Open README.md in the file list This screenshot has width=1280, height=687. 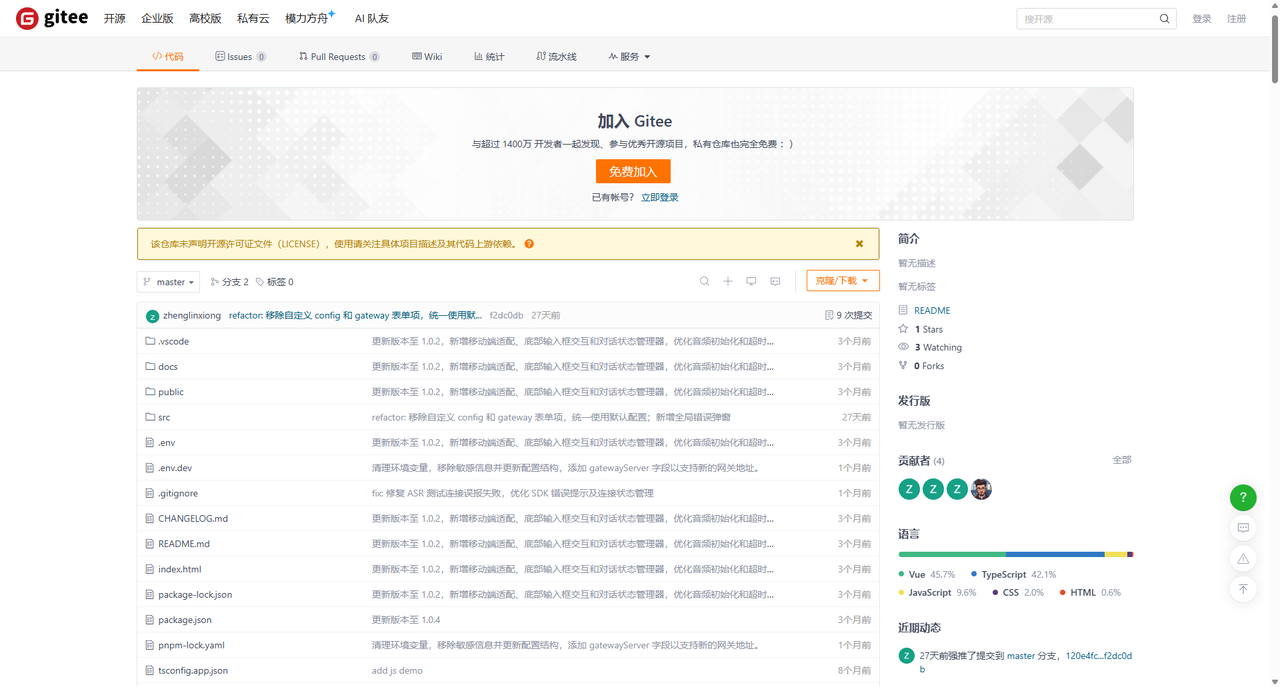(184, 544)
